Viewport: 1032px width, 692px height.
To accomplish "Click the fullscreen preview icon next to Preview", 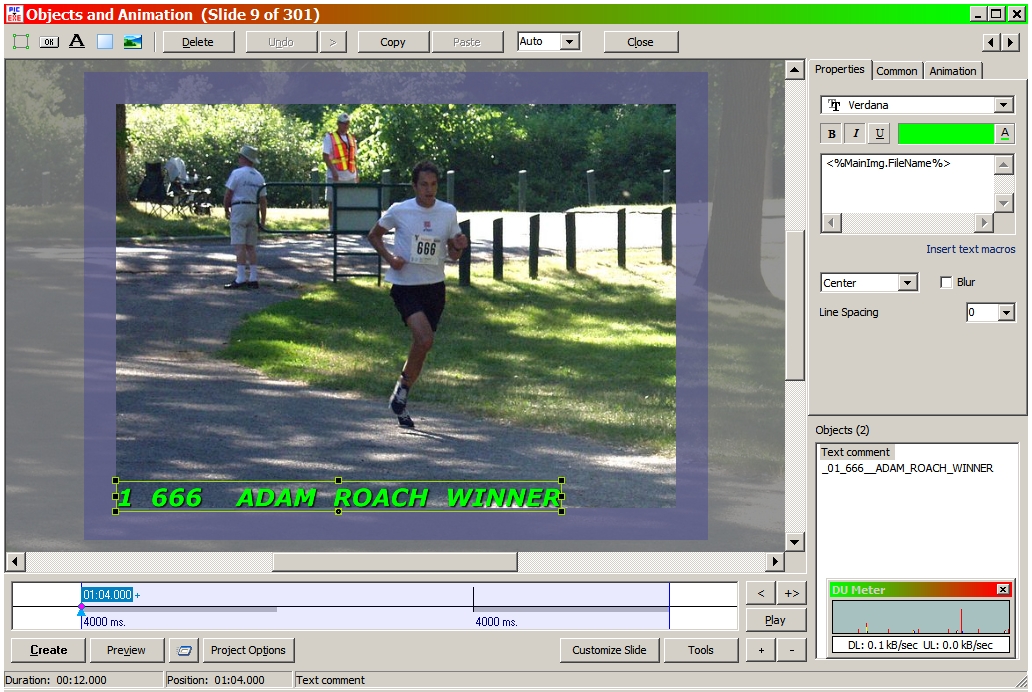I will click(184, 650).
